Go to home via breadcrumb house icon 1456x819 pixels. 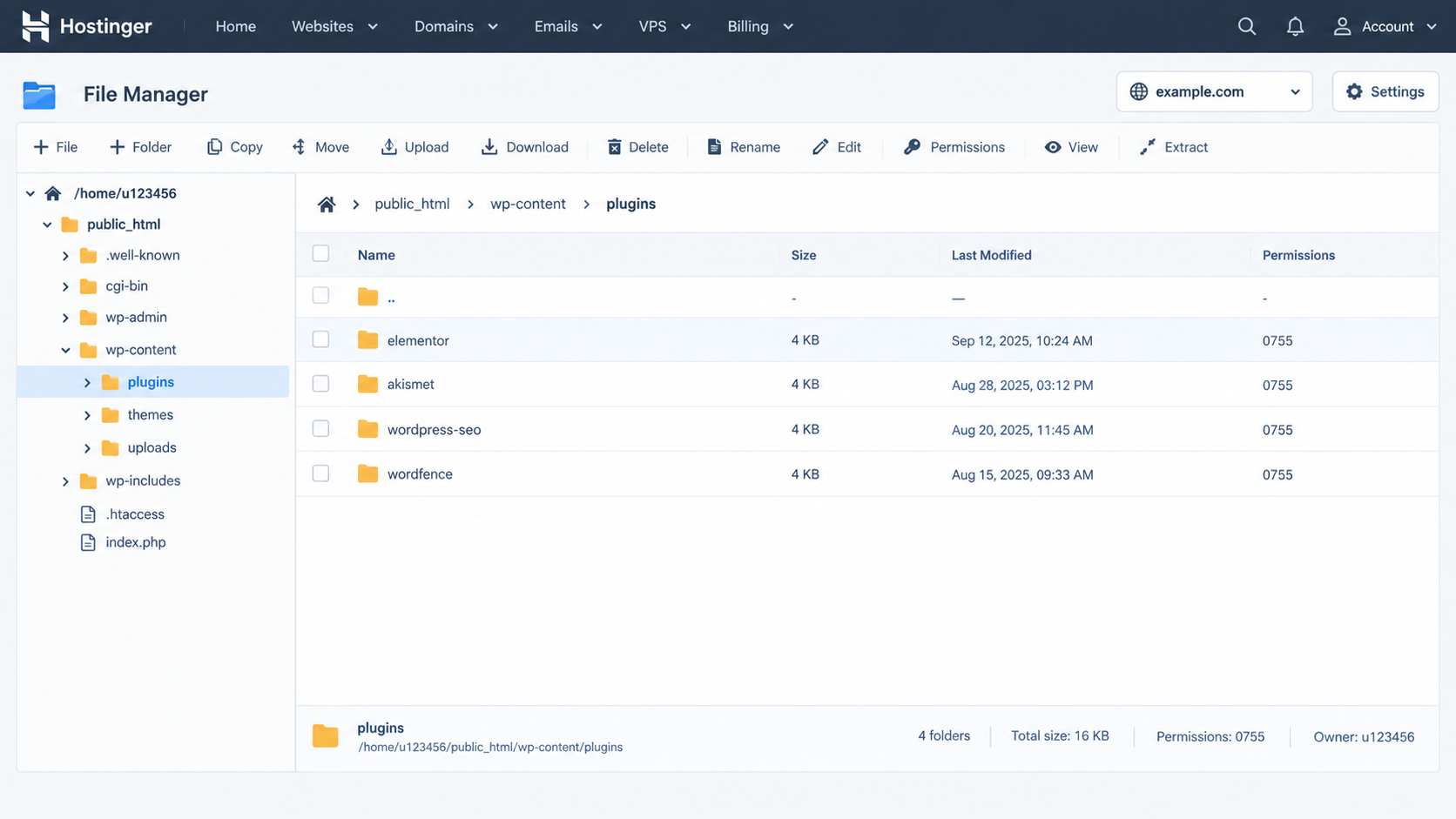coord(327,205)
